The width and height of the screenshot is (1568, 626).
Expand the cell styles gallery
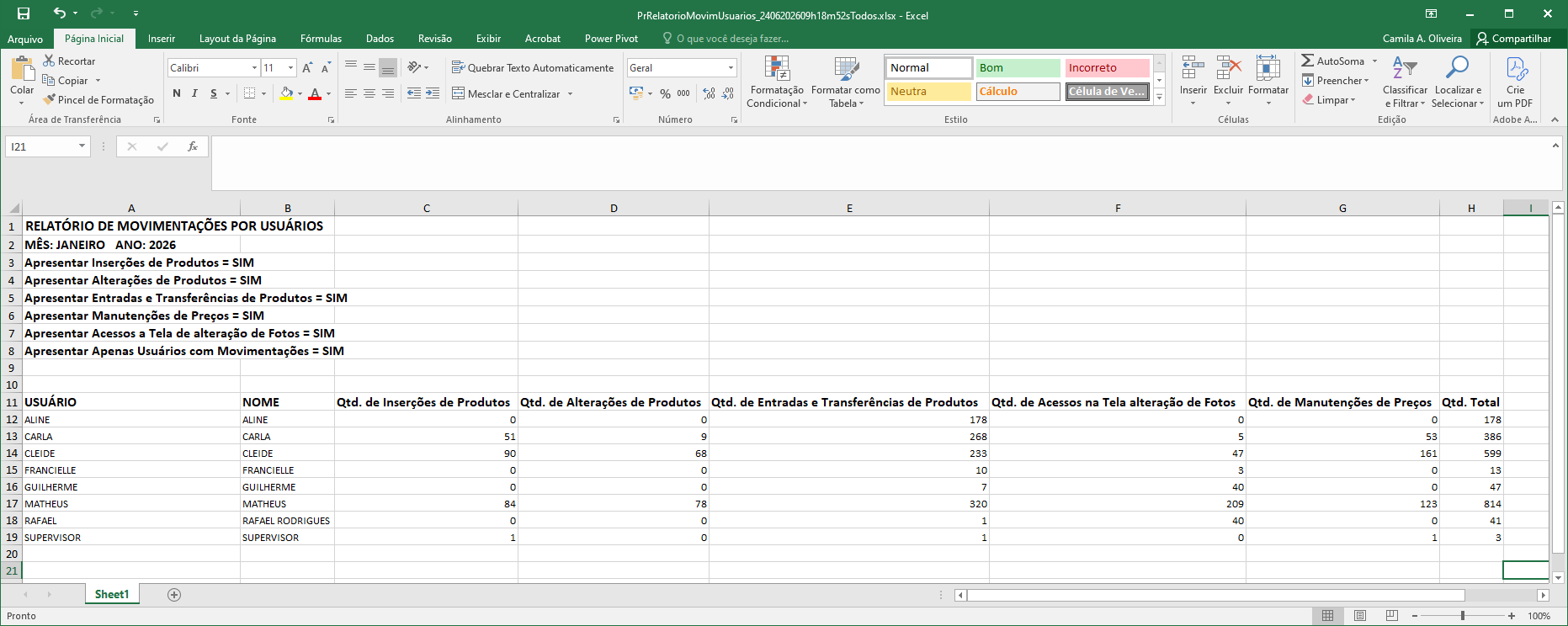[1159, 98]
